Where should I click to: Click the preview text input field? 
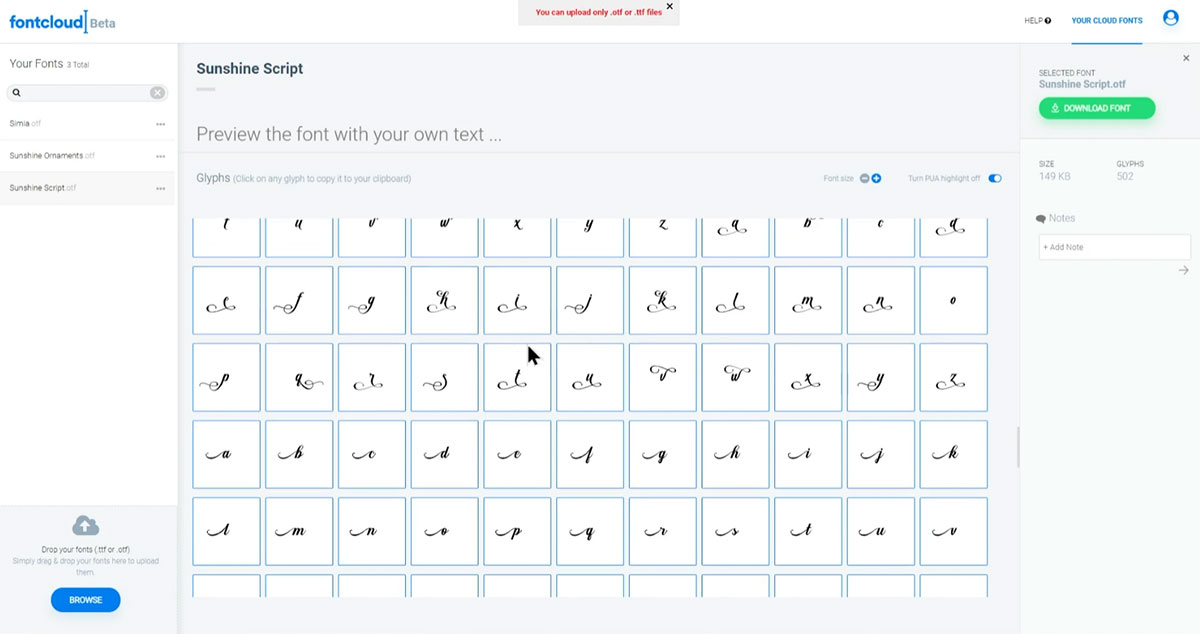coord(598,134)
